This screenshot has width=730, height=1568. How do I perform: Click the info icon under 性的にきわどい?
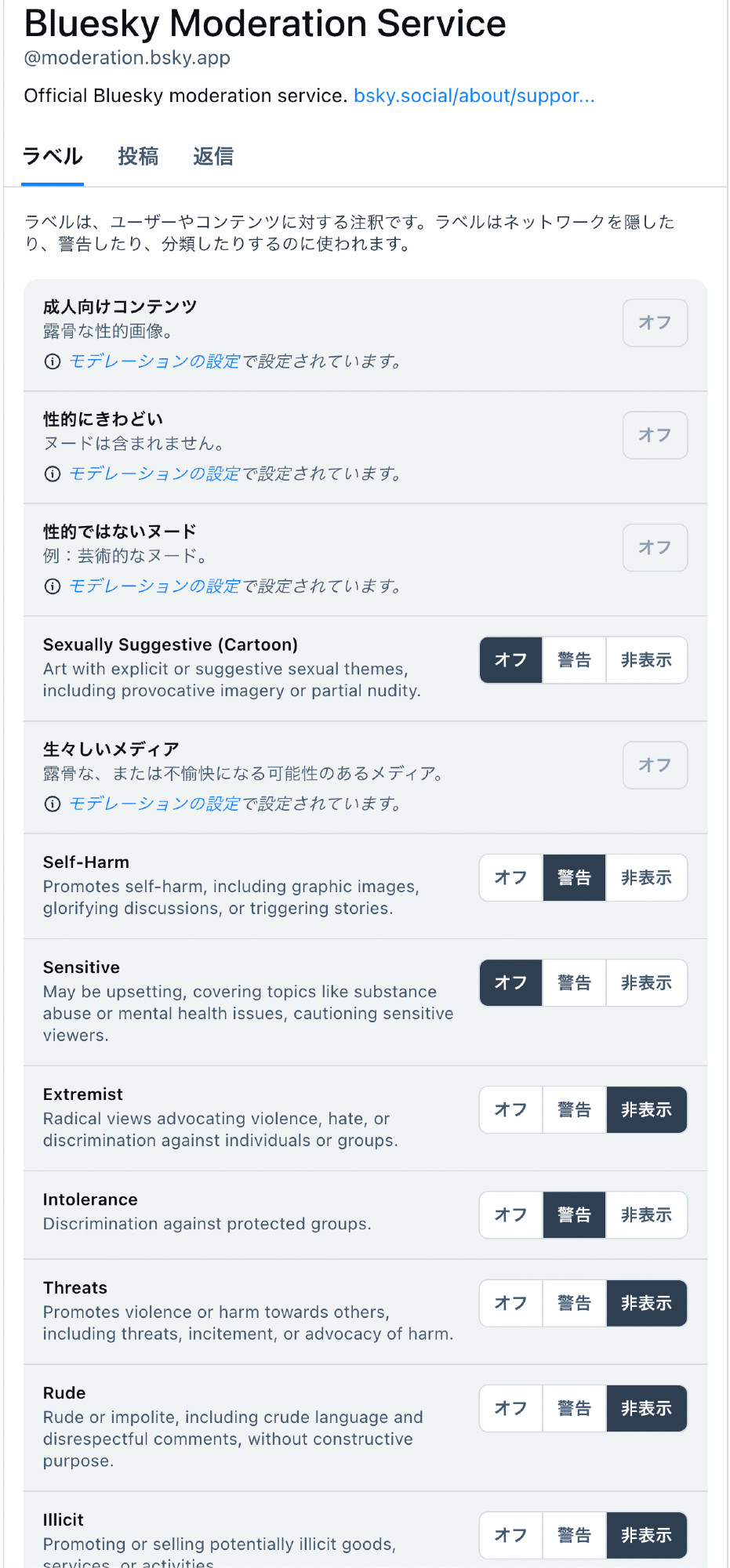(x=53, y=474)
